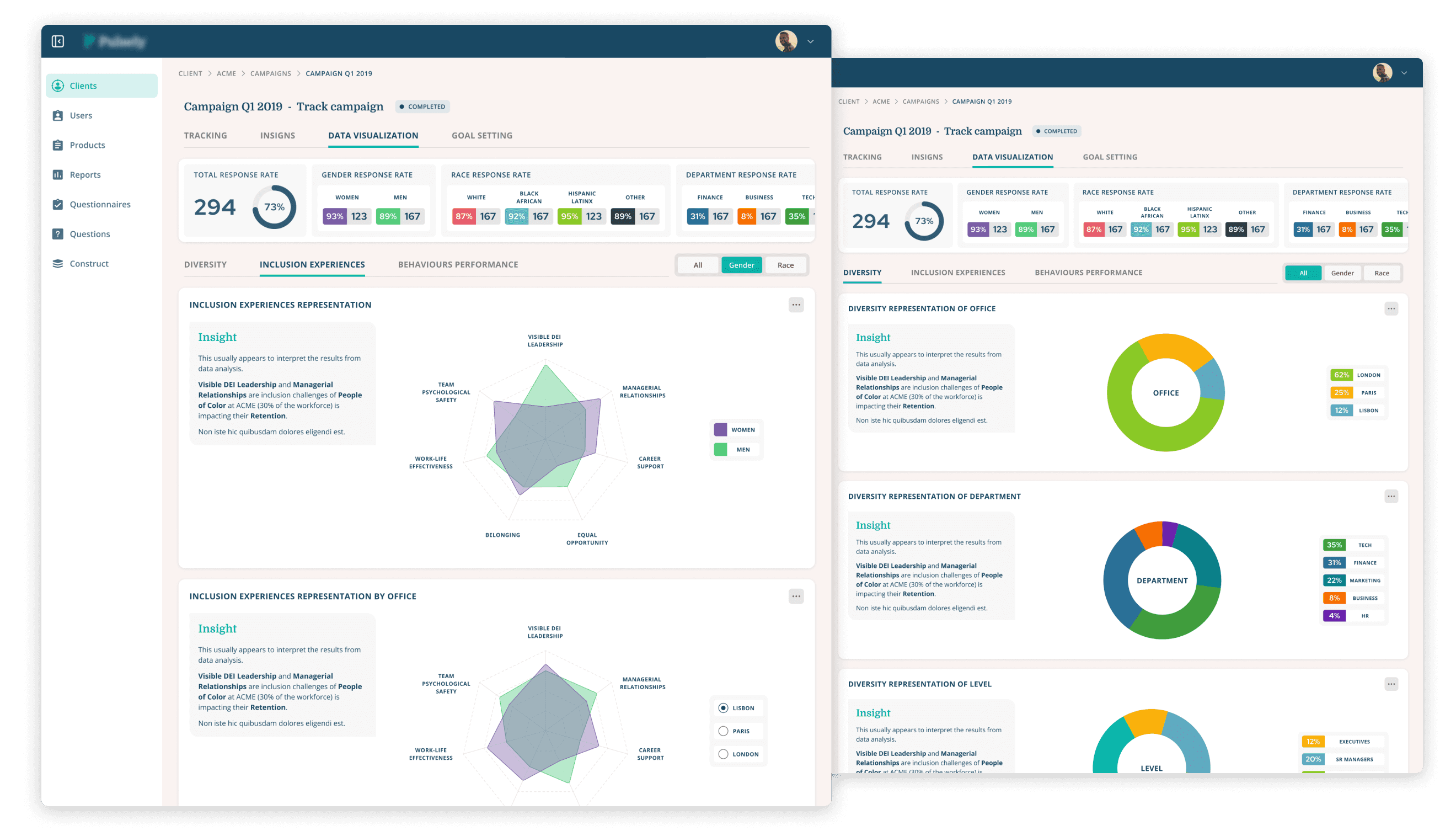Click the Campaigns breadcrumb link
Viewport: 1456px width, 831px height.
pyautogui.click(x=270, y=73)
